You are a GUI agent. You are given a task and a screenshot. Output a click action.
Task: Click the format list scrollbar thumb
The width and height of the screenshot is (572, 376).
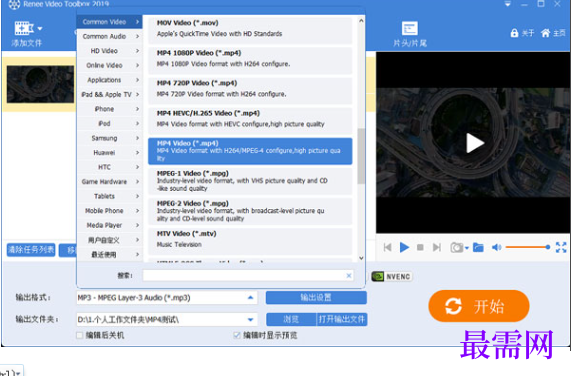point(361,156)
